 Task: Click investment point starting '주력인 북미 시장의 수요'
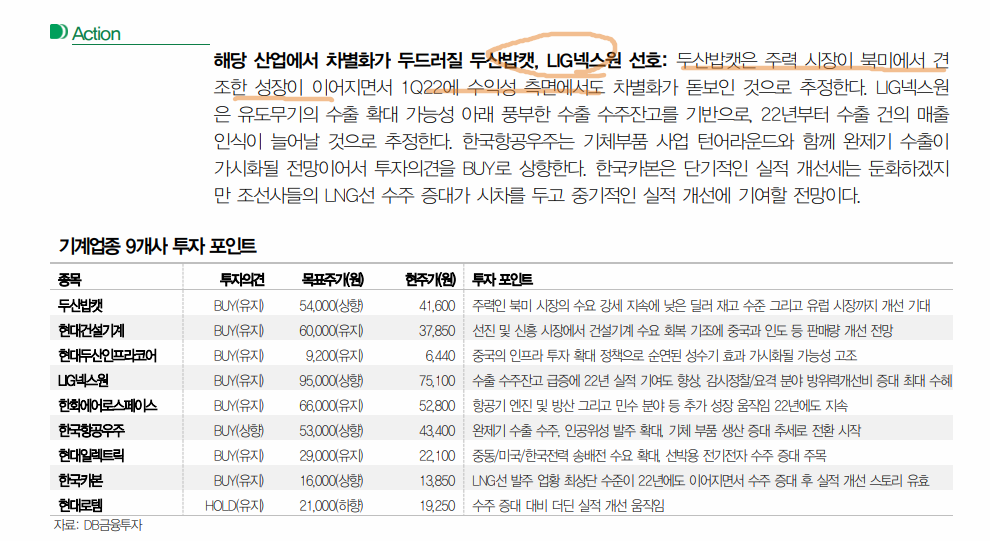(x=701, y=306)
